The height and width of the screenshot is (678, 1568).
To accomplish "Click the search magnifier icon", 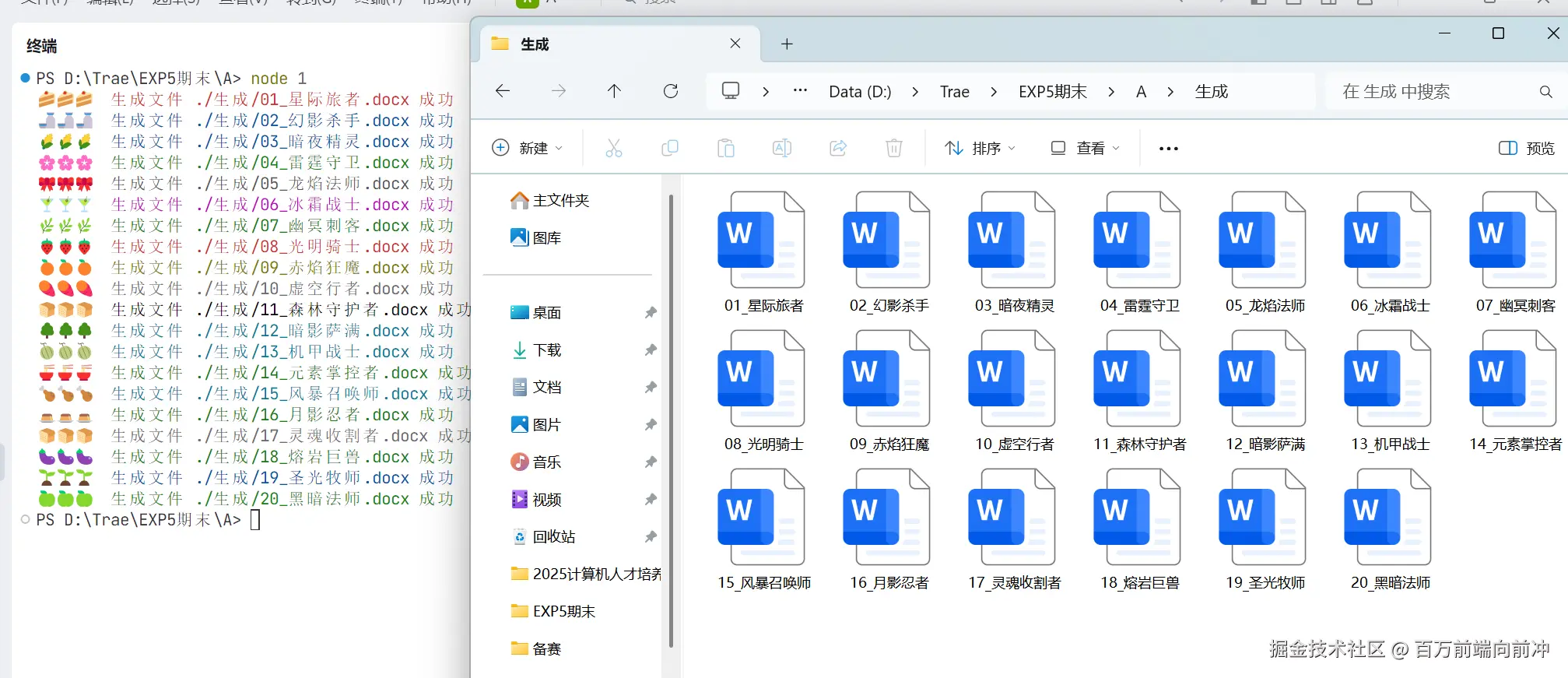I will coord(1545,92).
